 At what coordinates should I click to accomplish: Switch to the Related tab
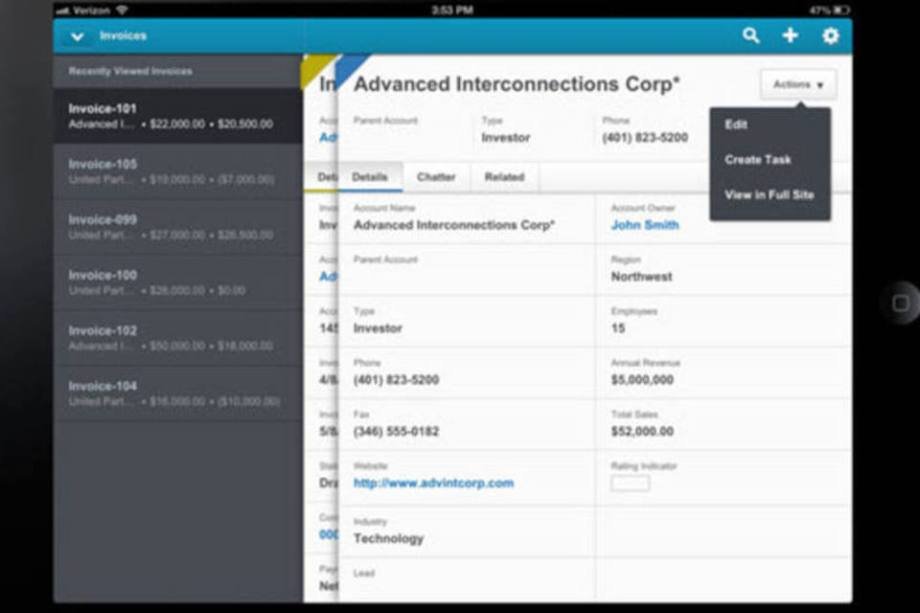(504, 177)
